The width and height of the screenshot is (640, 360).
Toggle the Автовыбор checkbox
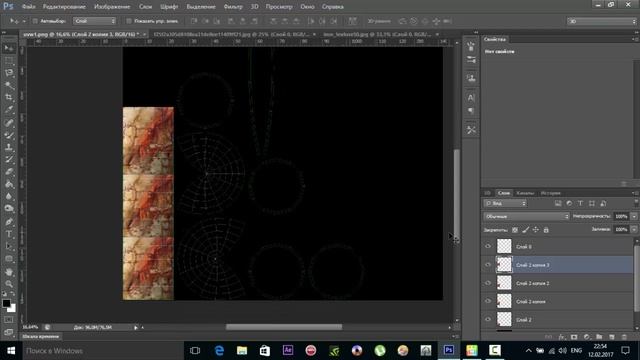pyautogui.click(x=35, y=21)
